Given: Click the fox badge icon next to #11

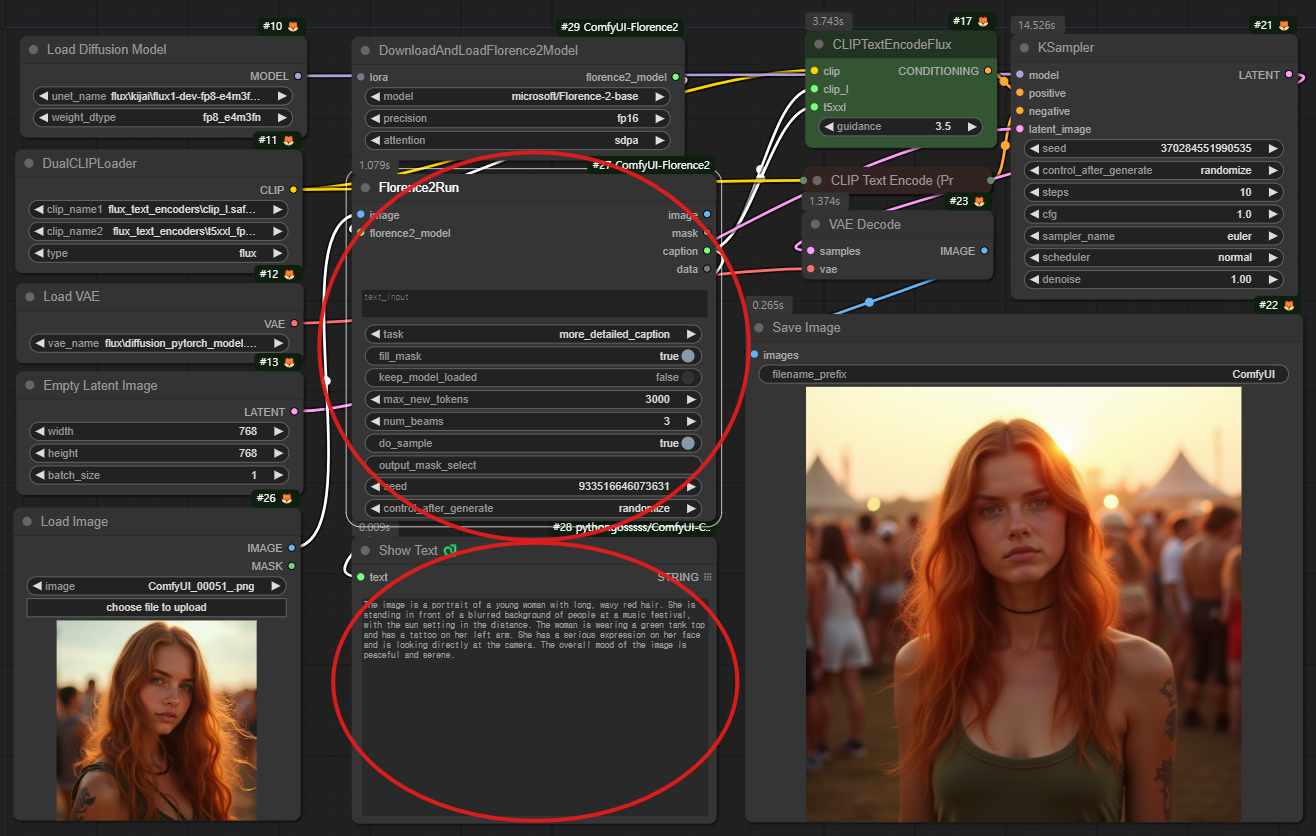Looking at the screenshot, I should 287,140.
